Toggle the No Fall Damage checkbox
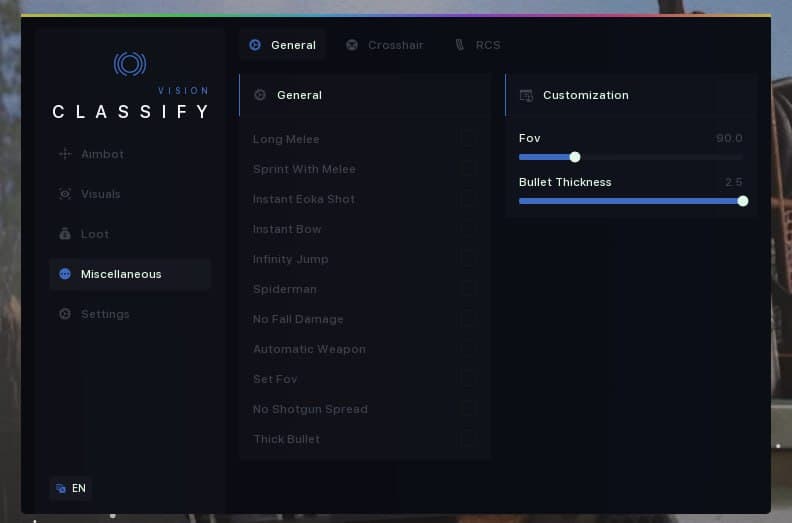Image resolution: width=792 pixels, height=523 pixels. (x=469, y=319)
